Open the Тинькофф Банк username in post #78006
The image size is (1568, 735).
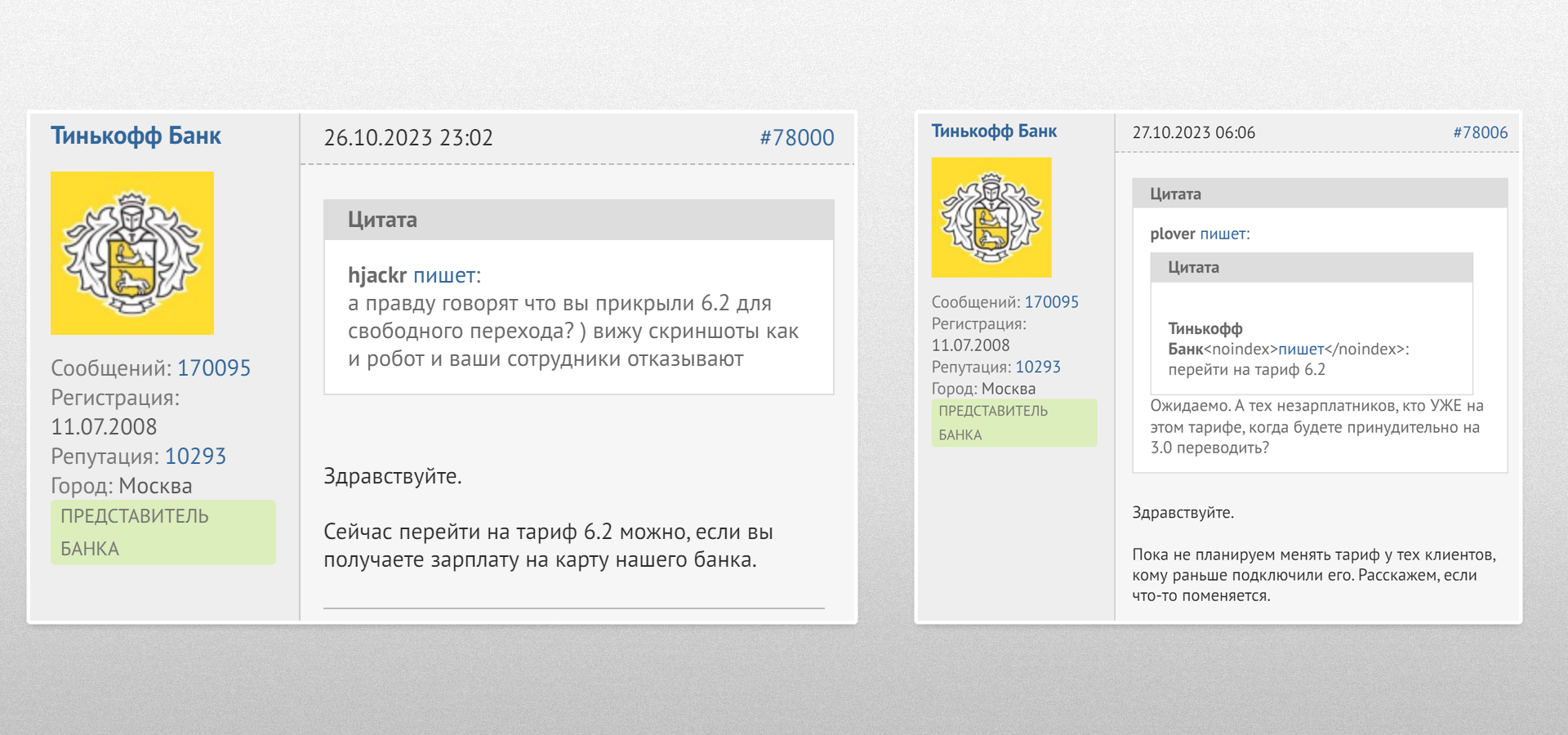click(994, 131)
